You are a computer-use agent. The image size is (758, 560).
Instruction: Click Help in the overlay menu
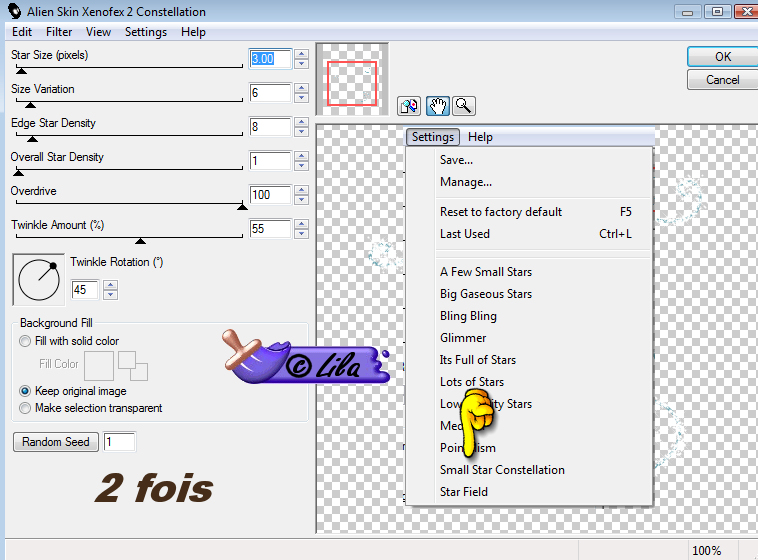tap(480, 137)
